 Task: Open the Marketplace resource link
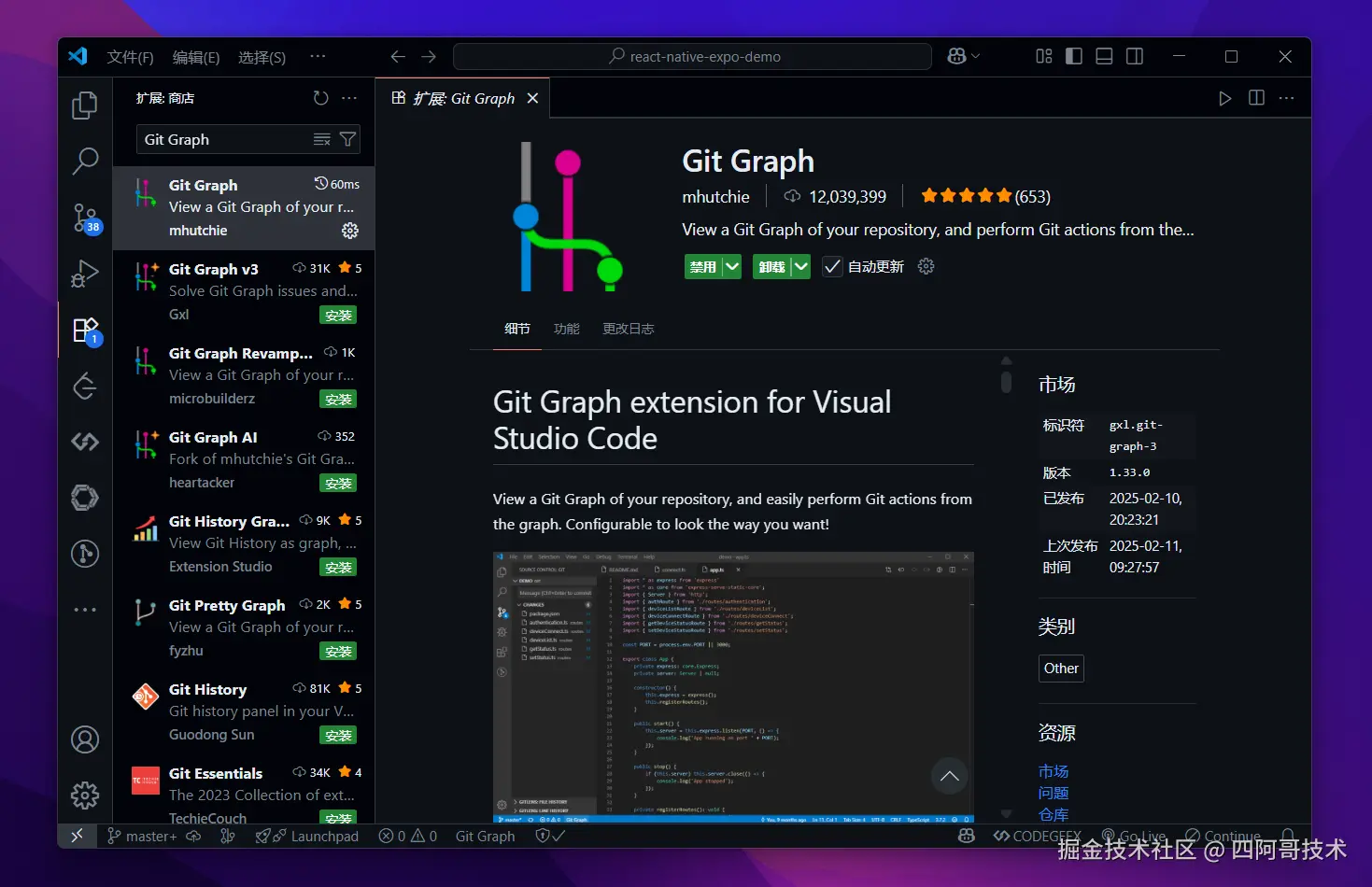(1054, 771)
